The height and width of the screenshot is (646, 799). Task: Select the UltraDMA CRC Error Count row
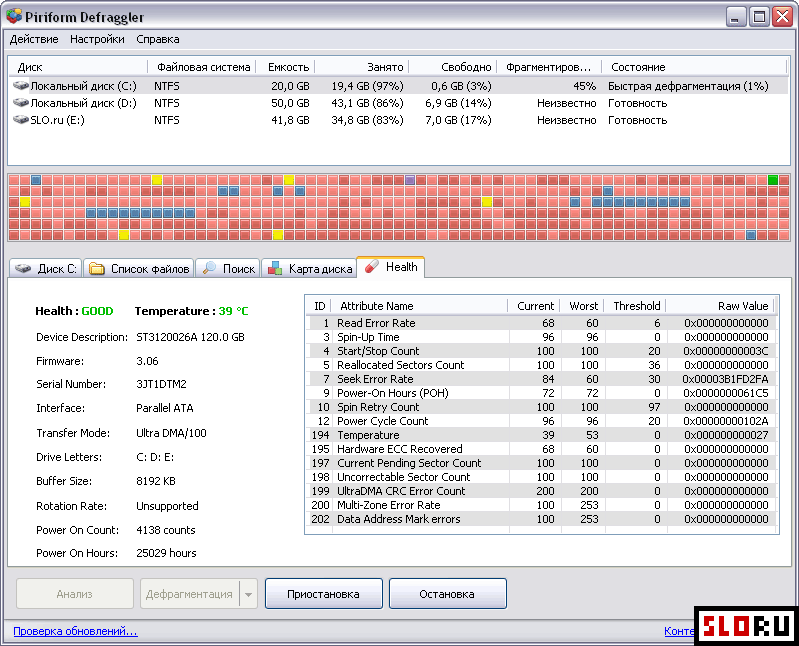pyautogui.click(x=542, y=491)
